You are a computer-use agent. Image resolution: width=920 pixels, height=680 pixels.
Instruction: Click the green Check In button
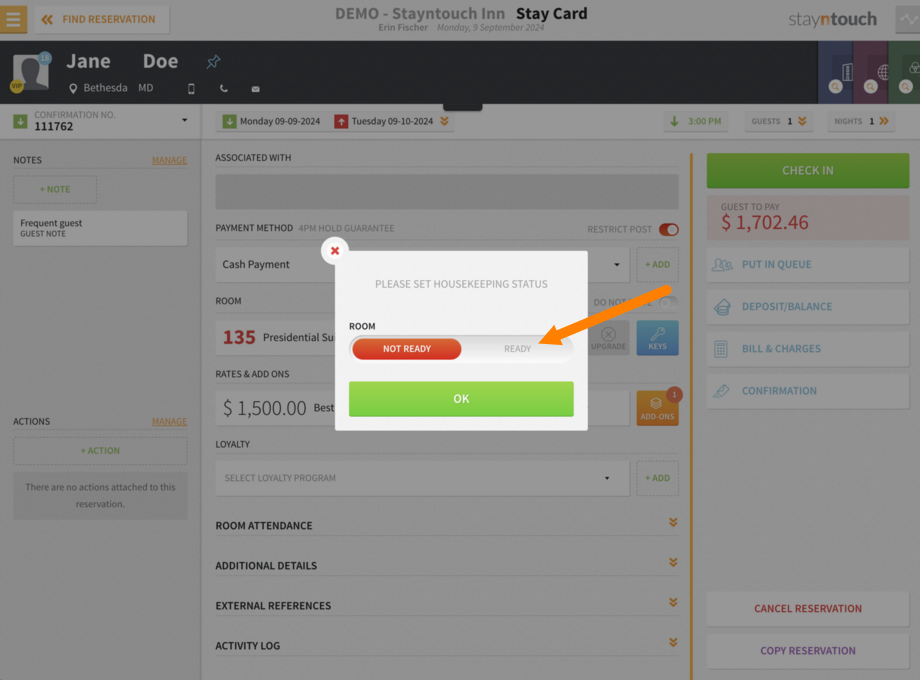tap(807, 171)
